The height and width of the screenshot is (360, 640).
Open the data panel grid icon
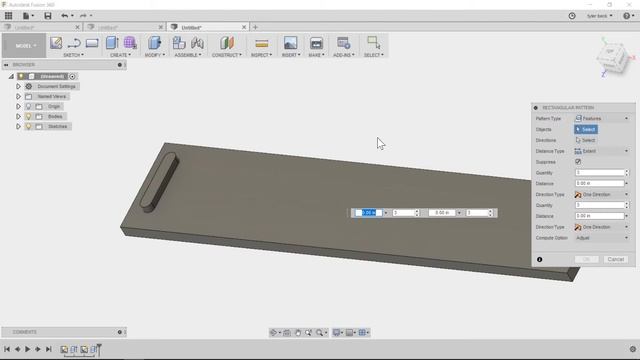click(8, 16)
